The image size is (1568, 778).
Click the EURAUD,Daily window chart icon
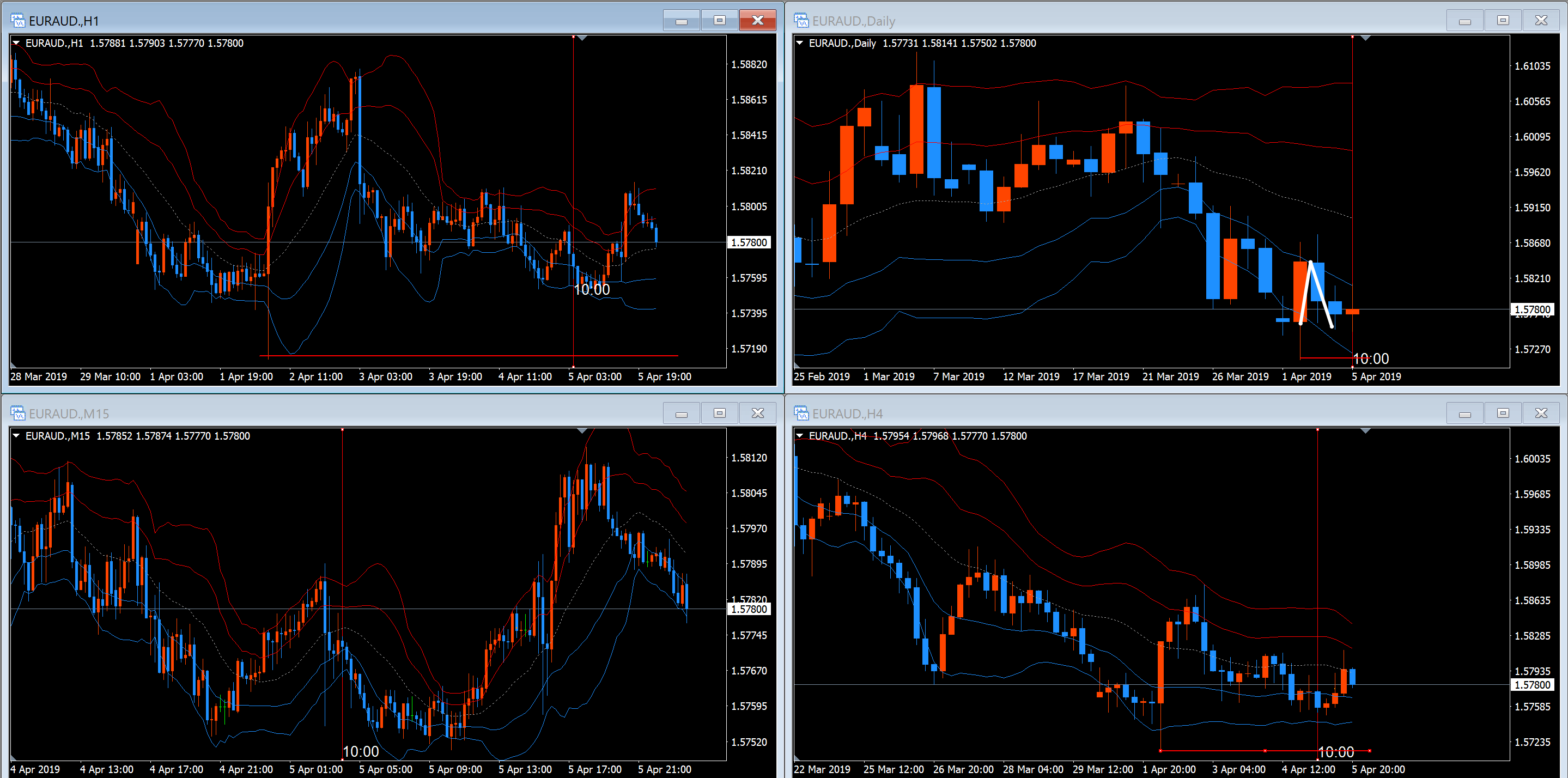(801, 21)
